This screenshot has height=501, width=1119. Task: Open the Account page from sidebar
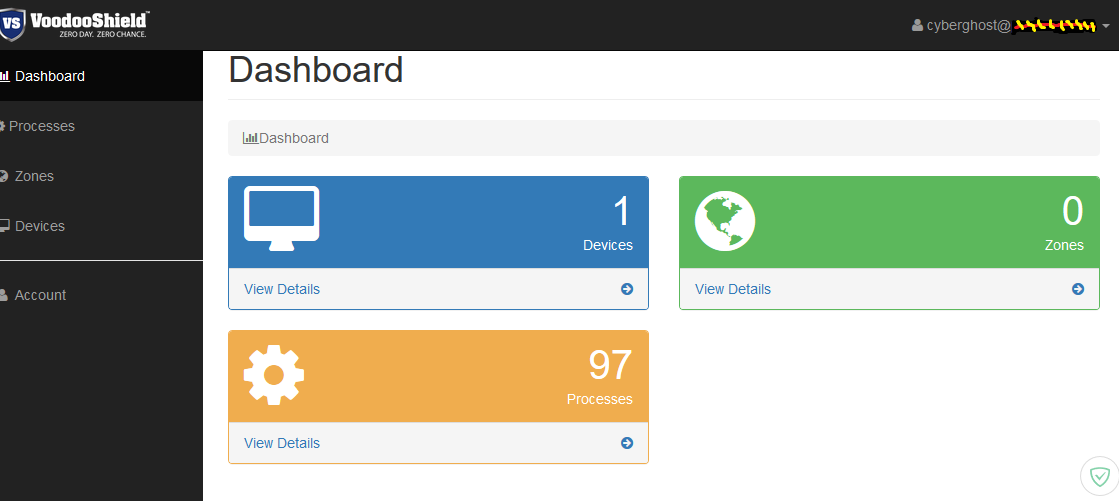(40, 295)
